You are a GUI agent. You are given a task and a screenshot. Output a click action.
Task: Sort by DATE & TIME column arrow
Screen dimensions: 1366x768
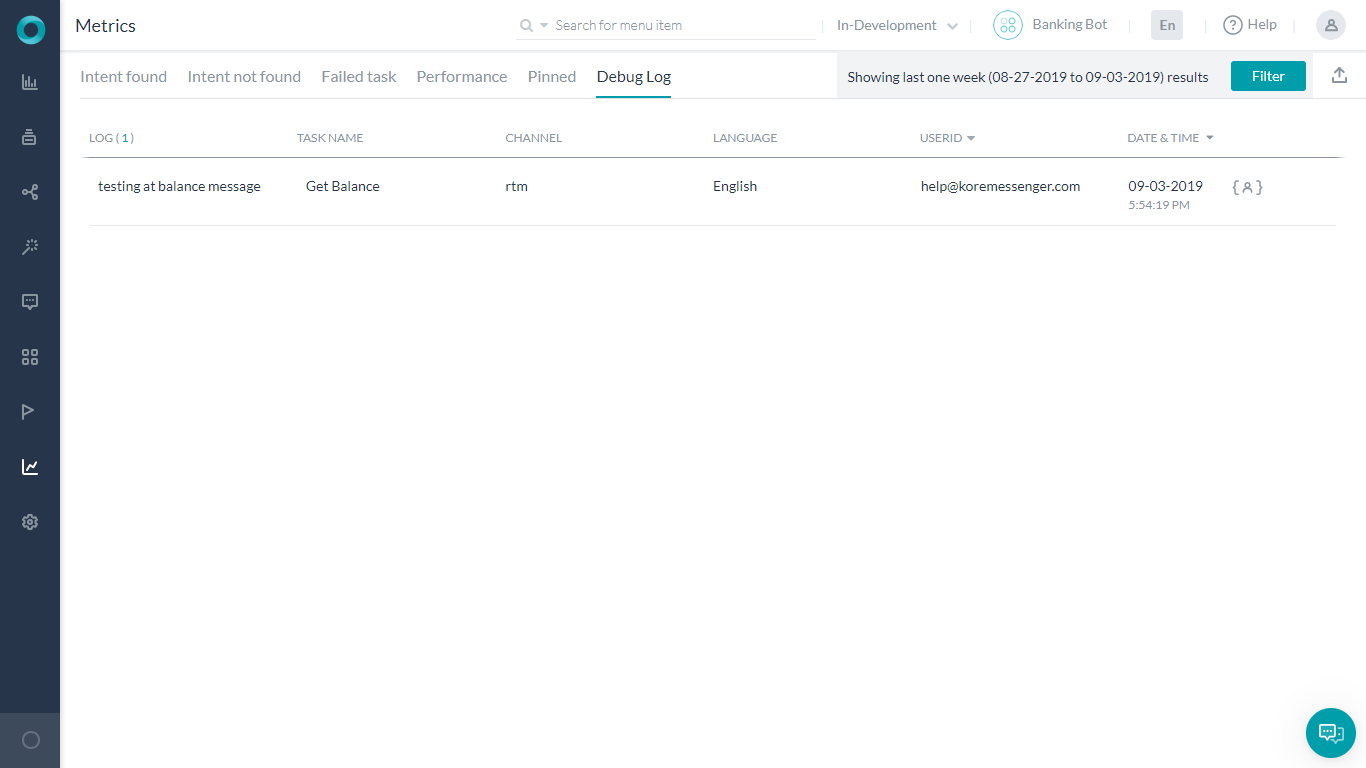coord(1210,138)
